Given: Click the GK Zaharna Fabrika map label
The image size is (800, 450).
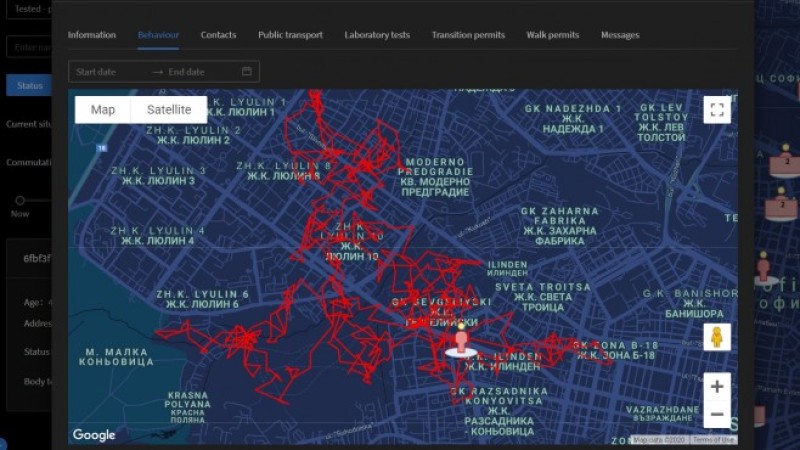Looking at the screenshot, I should [x=560, y=226].
